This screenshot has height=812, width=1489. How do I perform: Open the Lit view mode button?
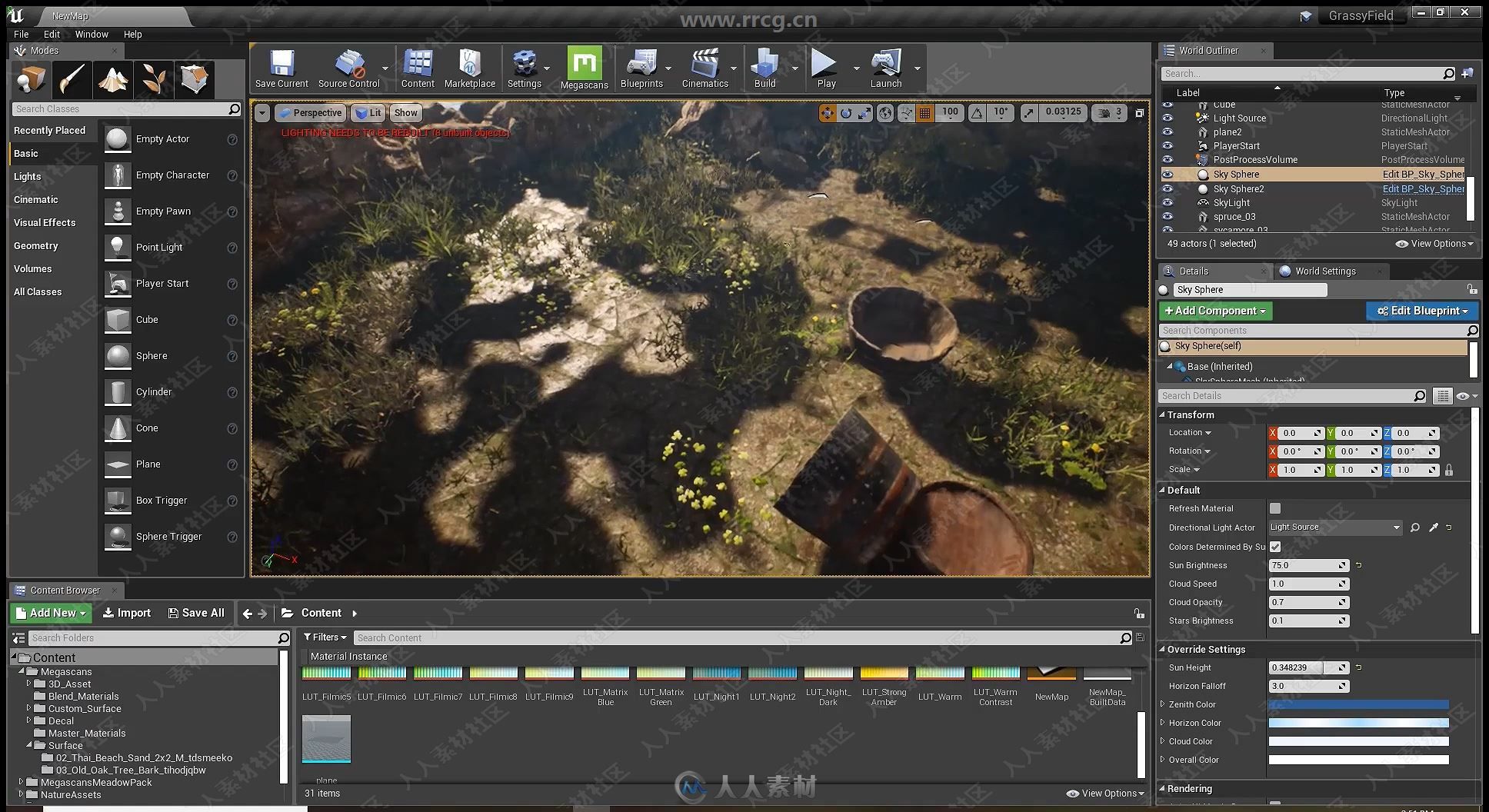368,113
